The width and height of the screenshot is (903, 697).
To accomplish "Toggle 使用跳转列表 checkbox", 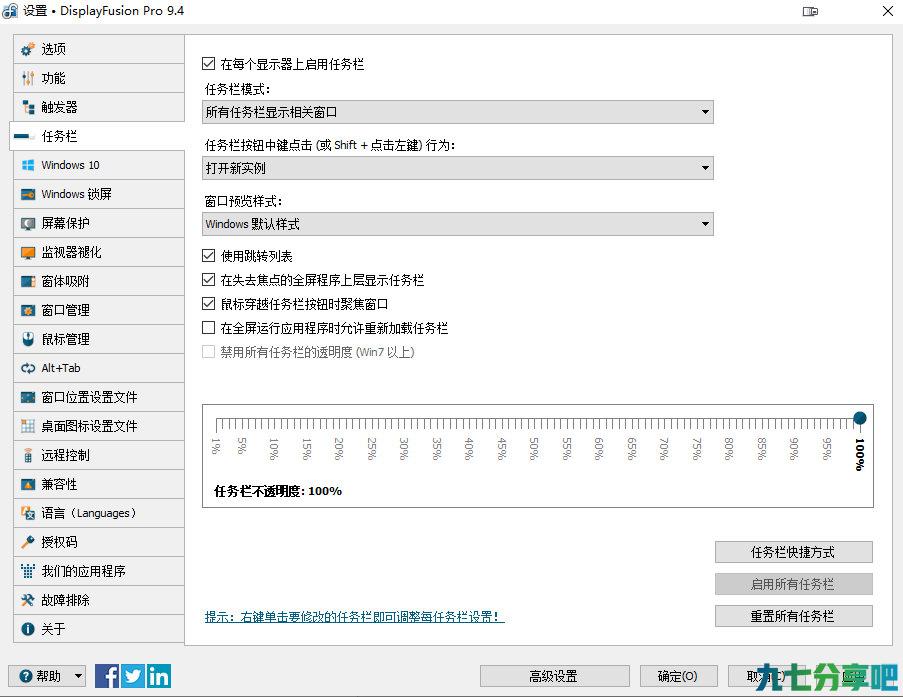I will (x=208, y=255).
